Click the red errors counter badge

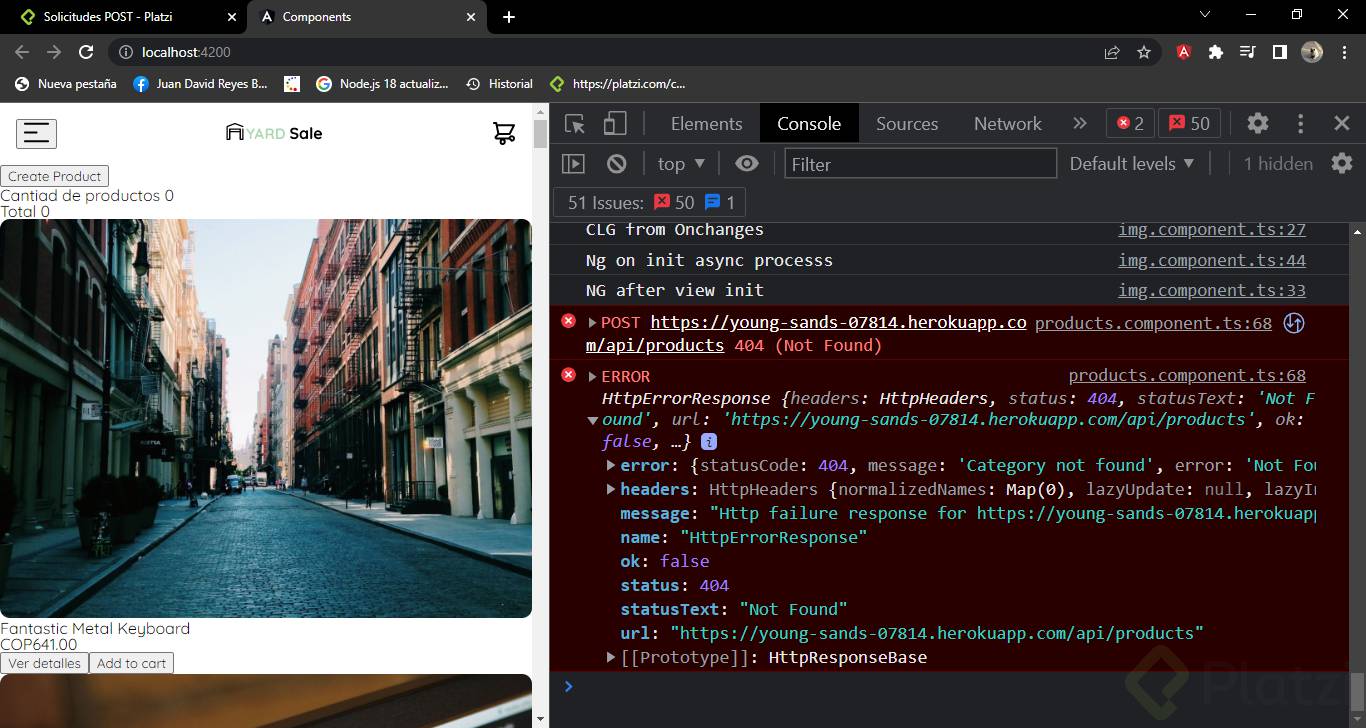(1129, 123)
